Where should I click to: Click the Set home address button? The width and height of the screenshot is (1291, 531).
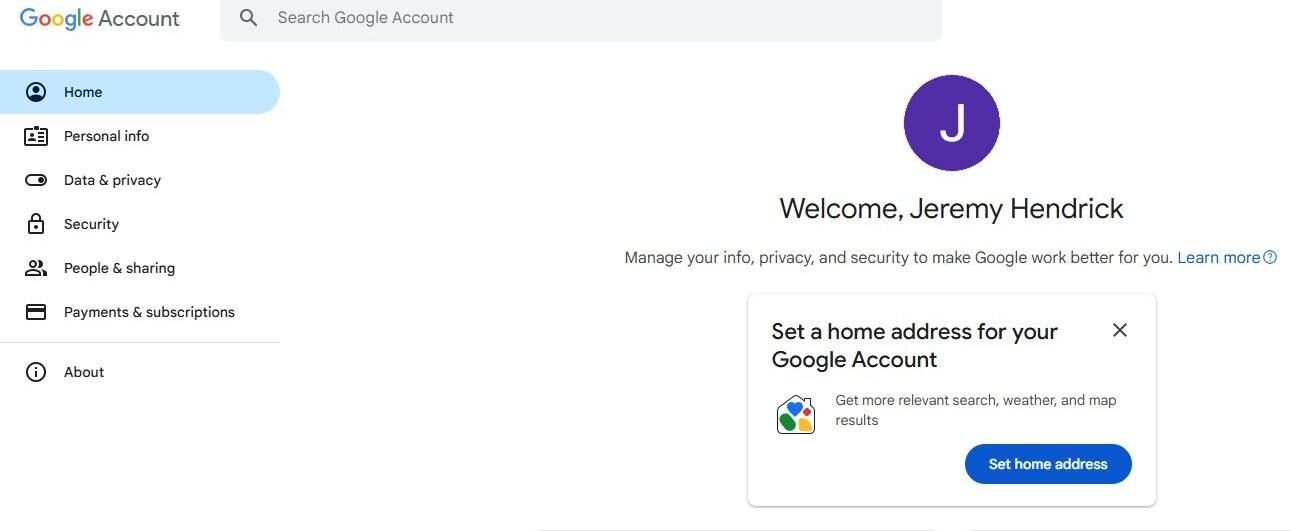pos(1048,464)
